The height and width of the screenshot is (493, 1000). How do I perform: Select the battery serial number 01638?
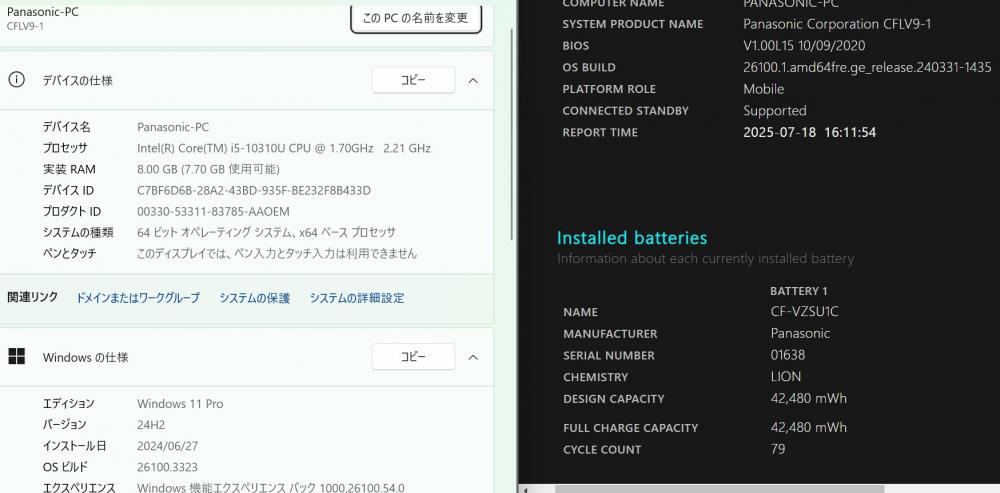[788, 355]
